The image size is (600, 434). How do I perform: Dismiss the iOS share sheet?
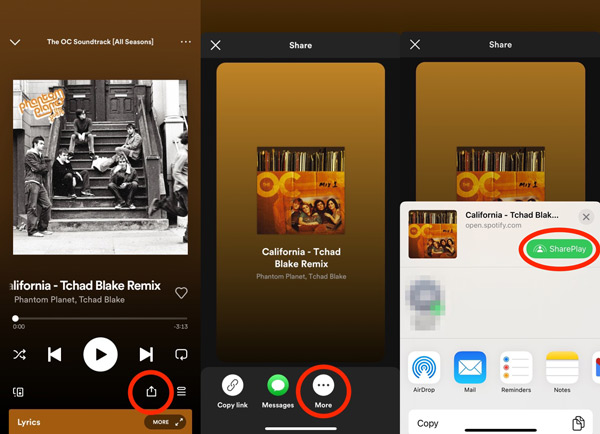586,217
